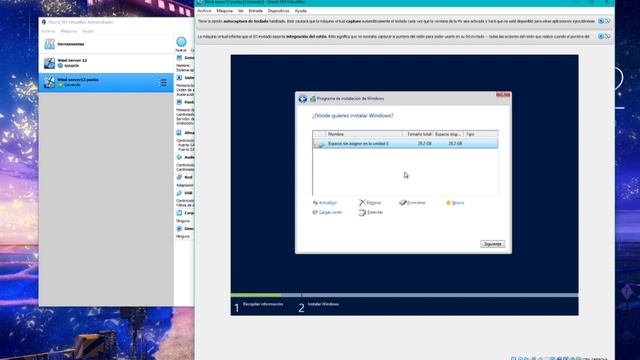Image resolution: width=640 pixels, height=360 pixels.
Task: Select unassigned space on drive 0 row
Action: coord(405,144)
